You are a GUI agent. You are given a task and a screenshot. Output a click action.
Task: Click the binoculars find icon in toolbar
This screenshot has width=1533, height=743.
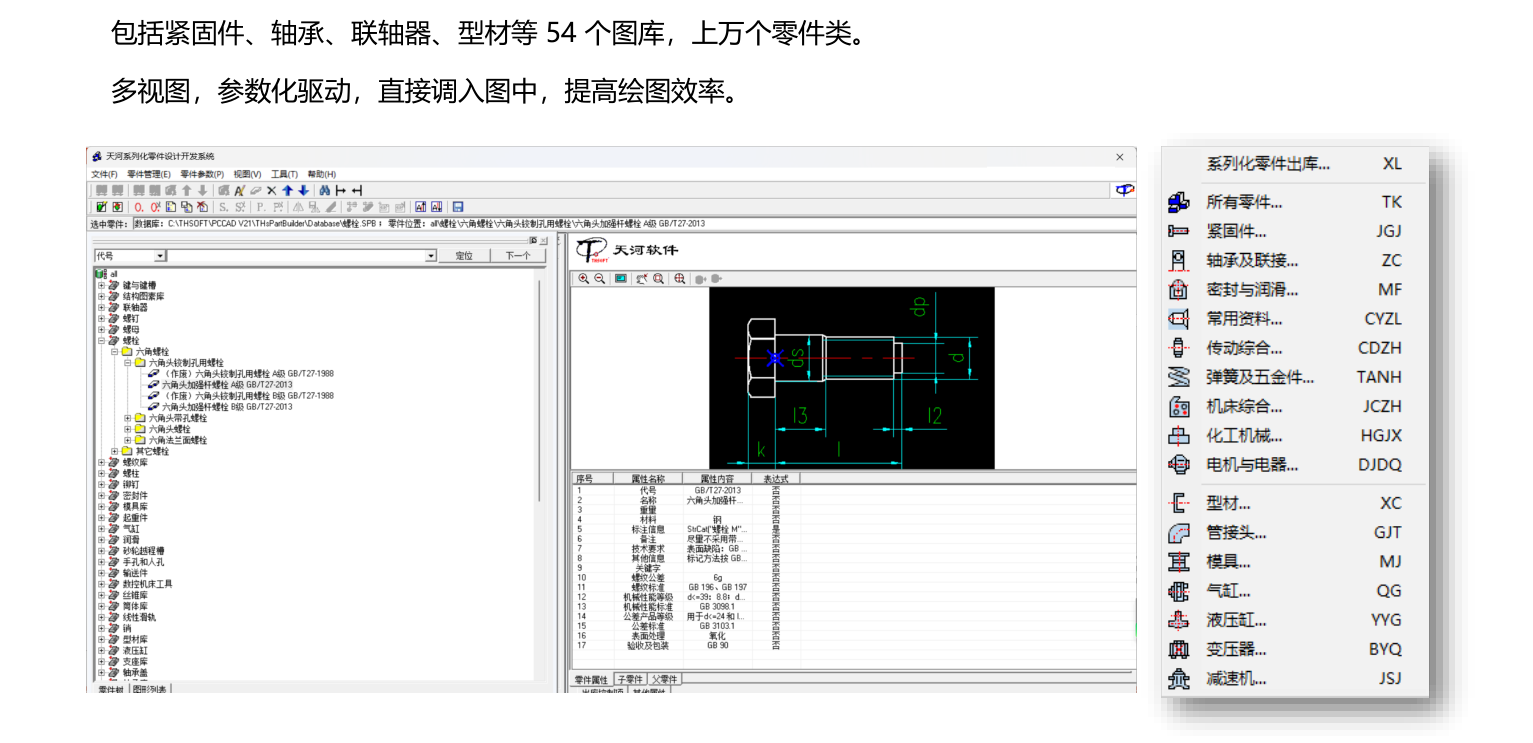pos(325,190)
